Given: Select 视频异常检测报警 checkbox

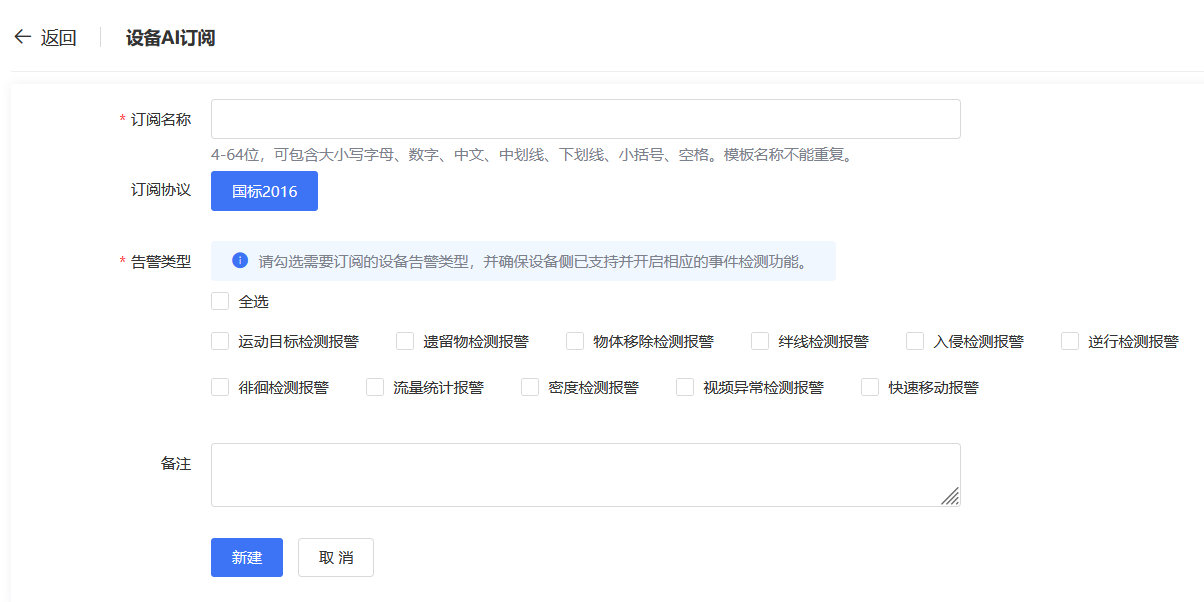Looking at the screenshot, I should coord(685,387).
